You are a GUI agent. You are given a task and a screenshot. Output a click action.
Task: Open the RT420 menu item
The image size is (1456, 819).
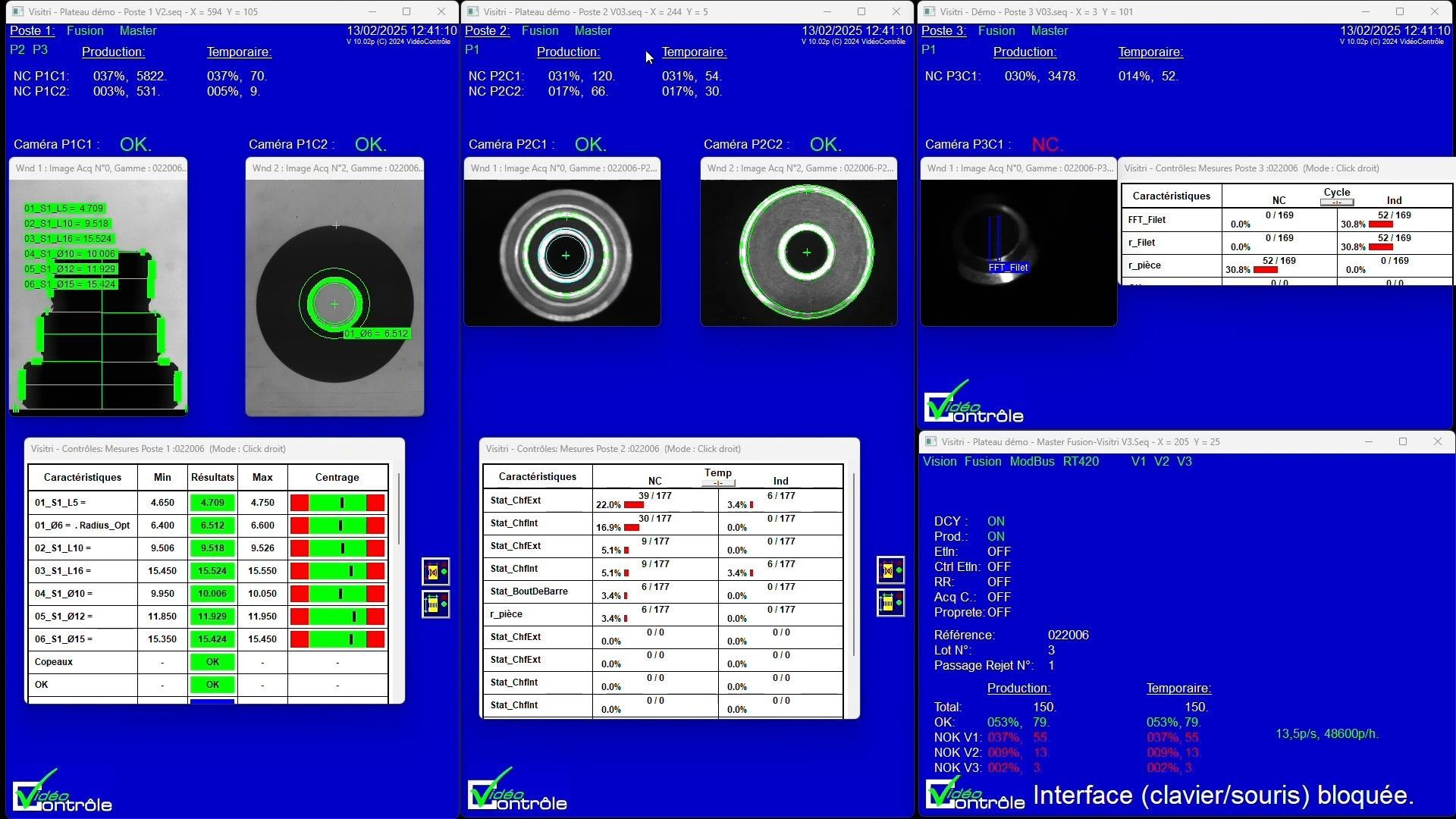point(1081,461)
